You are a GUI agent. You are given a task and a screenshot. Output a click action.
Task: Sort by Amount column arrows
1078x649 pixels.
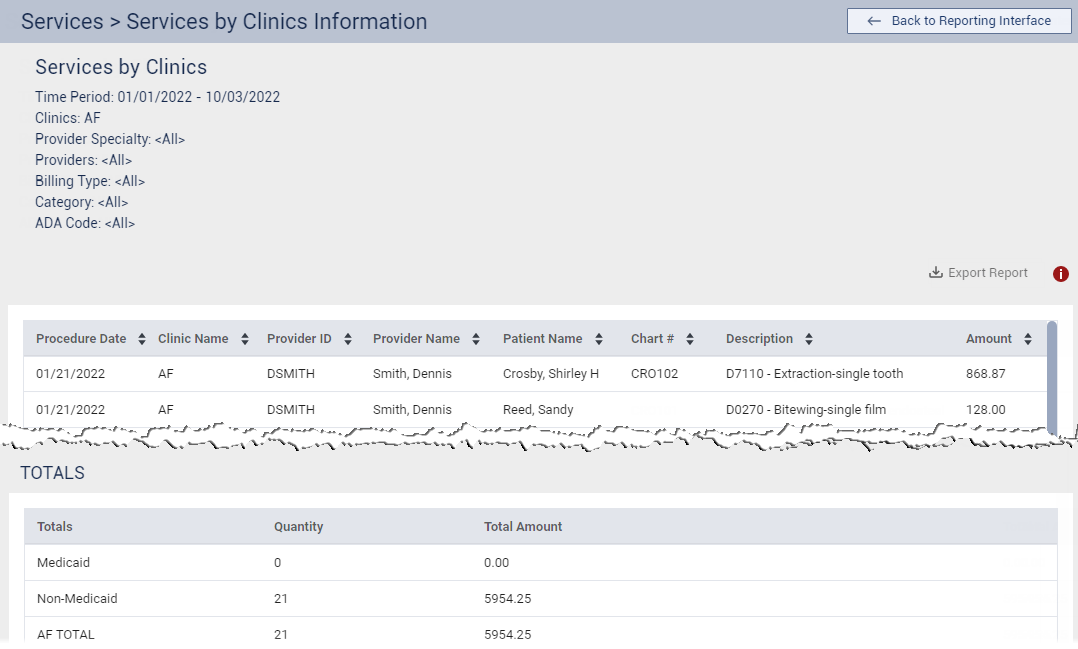(1028, 339)
